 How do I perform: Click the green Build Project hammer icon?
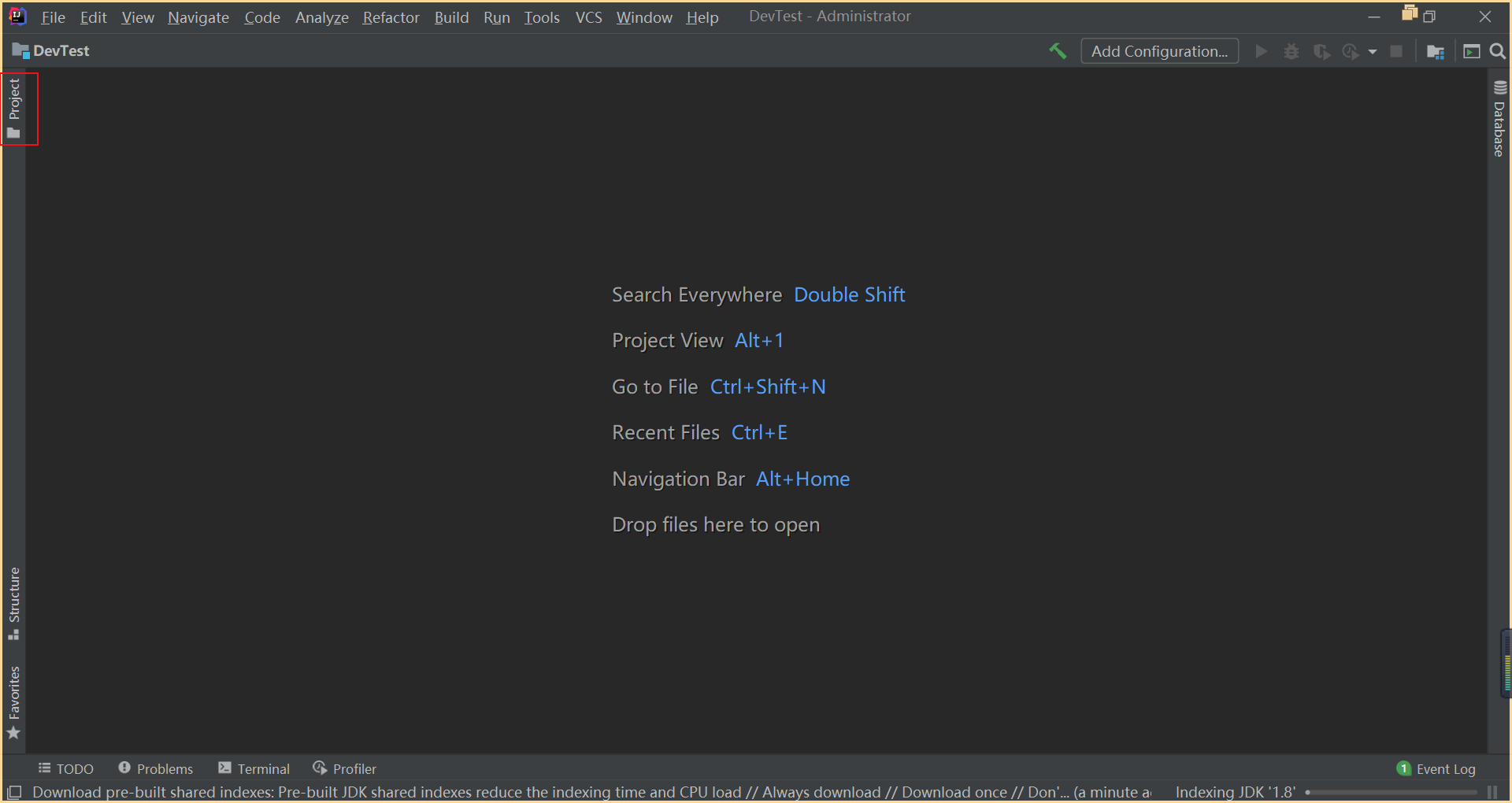coord(1058,51)
